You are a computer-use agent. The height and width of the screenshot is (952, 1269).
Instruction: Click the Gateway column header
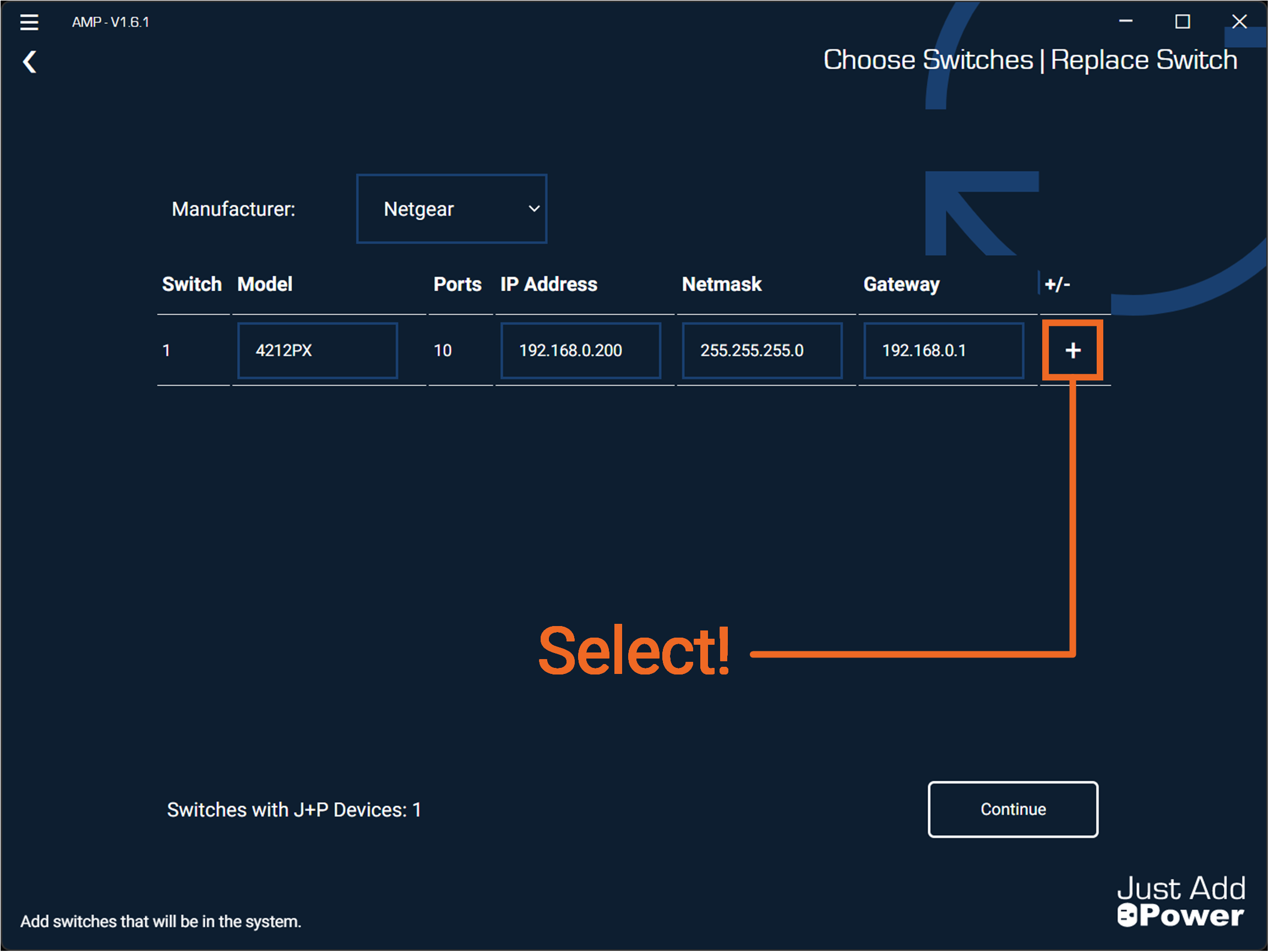point(901,284)
